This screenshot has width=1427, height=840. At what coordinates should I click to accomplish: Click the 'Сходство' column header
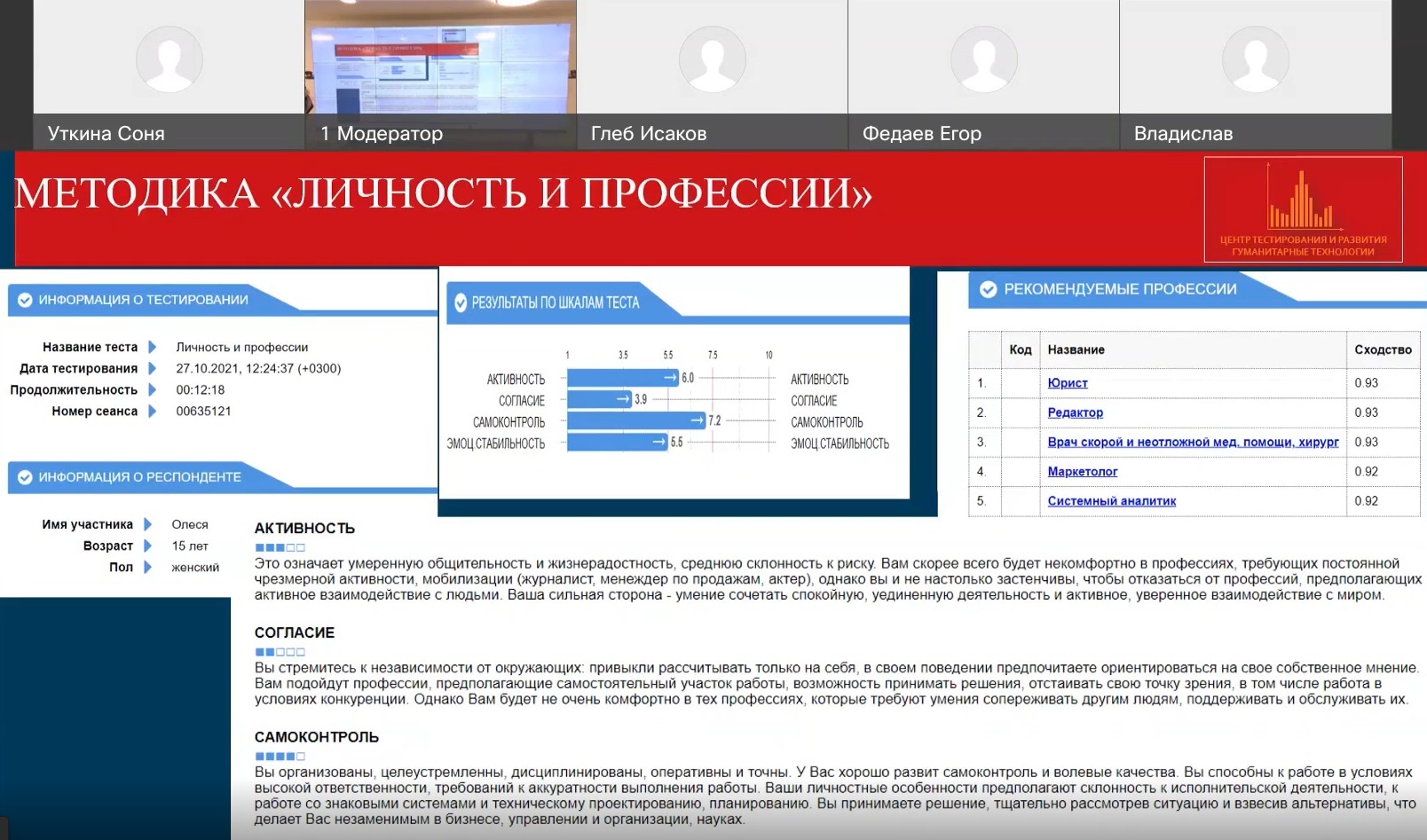tap(1382, 349)
